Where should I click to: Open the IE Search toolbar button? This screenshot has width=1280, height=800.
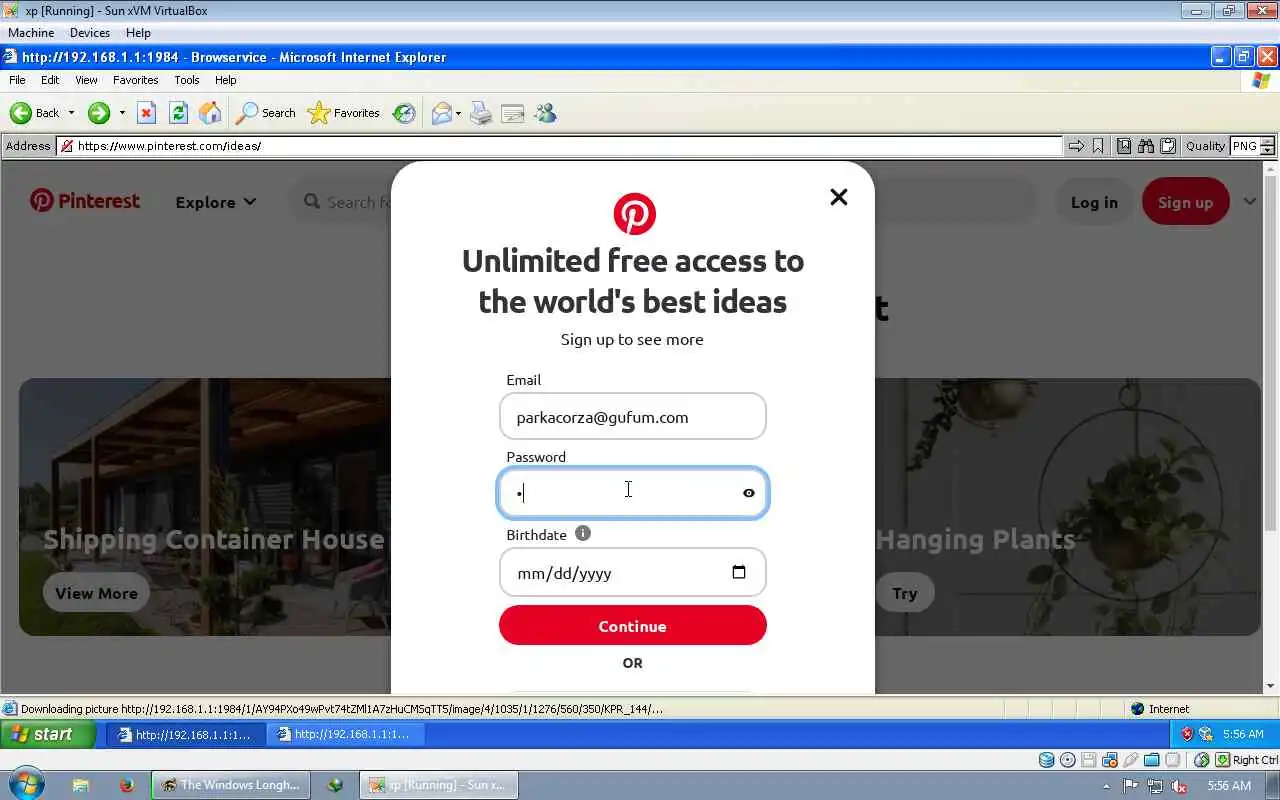(265, 113)
